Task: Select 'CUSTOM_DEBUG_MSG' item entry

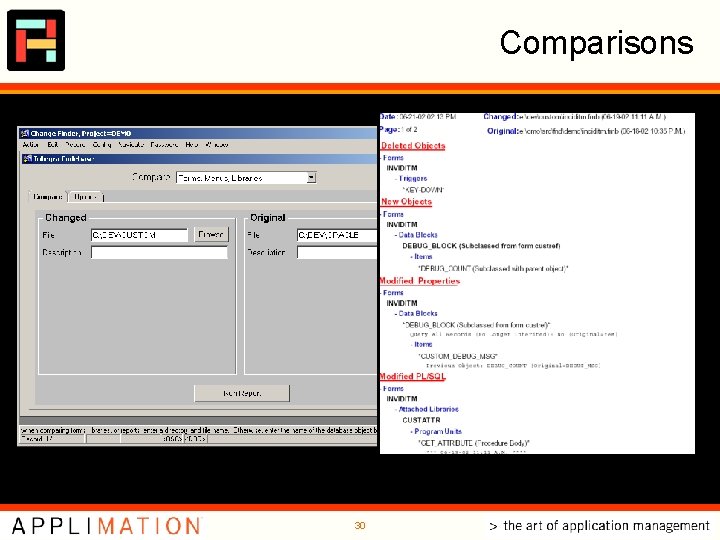Action: click(457, 356)
